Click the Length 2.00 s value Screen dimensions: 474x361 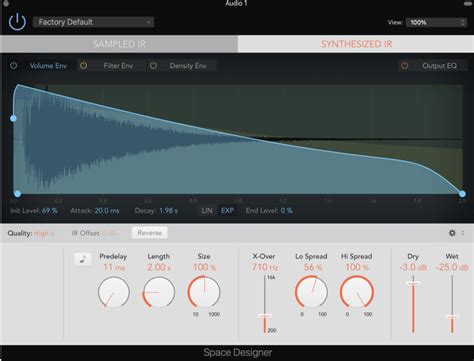[x=159, y=267]
